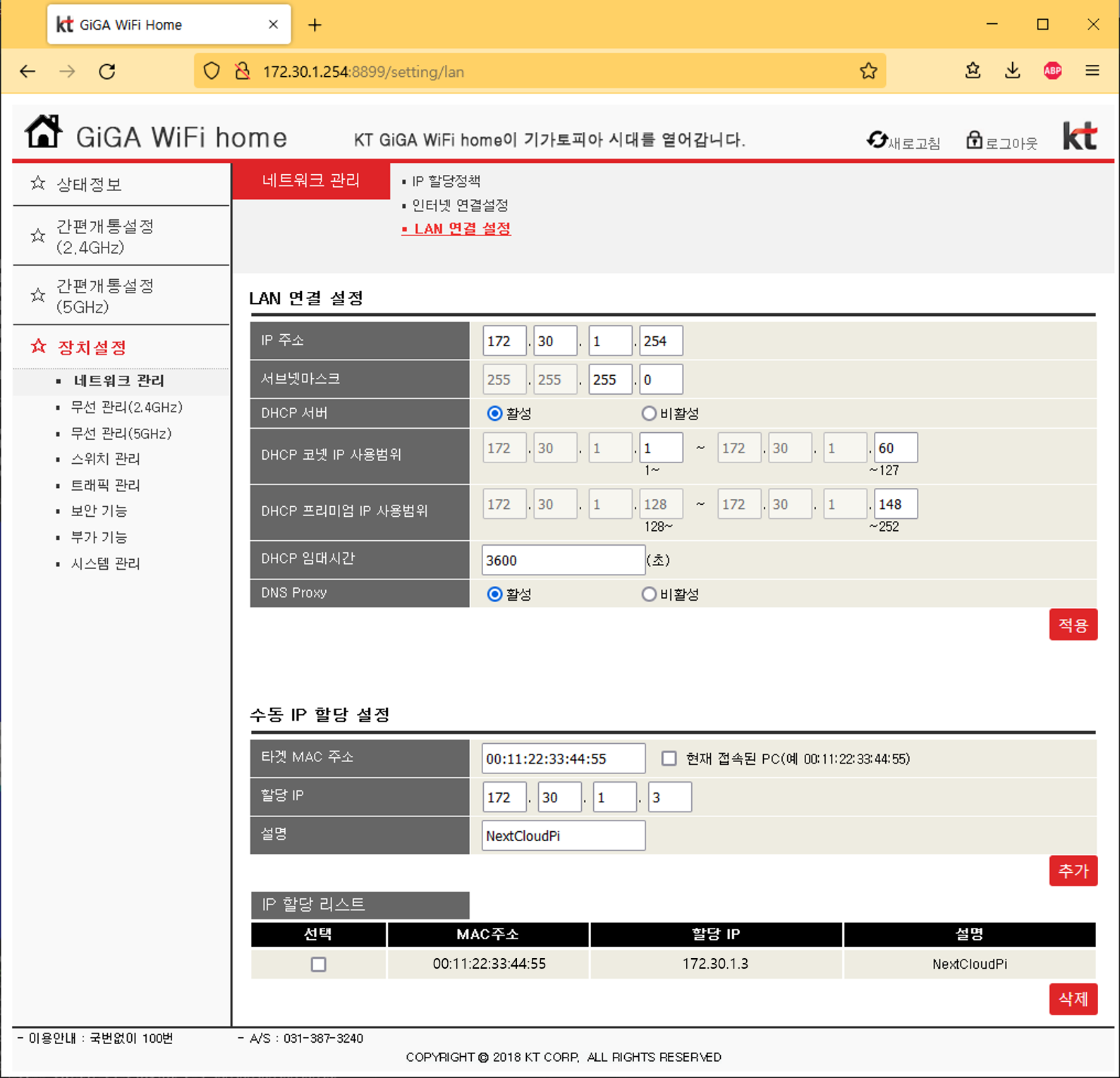Click the star icon next to 간편개통설정 (2.4GHz)
The width and height of the screenshot is (1120, 1078).
click(x=38, y=236)
